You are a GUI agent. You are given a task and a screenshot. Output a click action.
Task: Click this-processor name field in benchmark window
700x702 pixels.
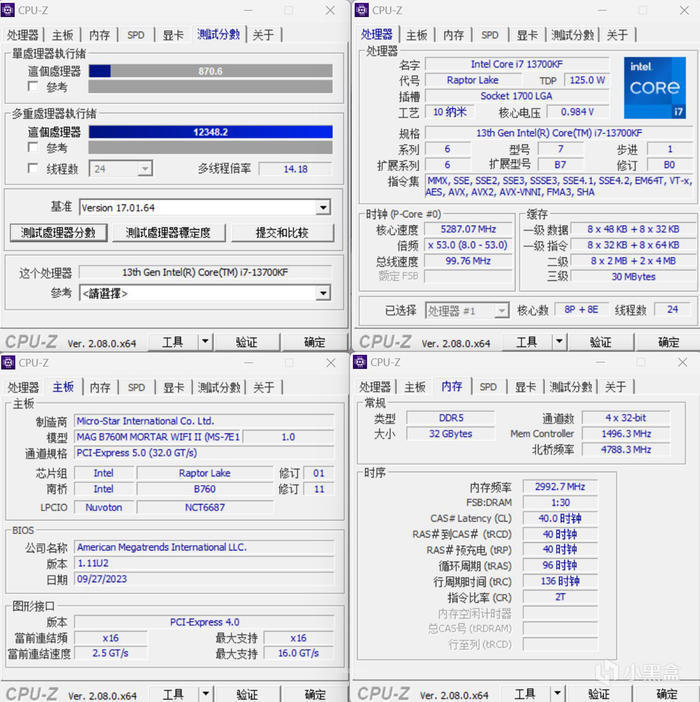coord(205,272)
